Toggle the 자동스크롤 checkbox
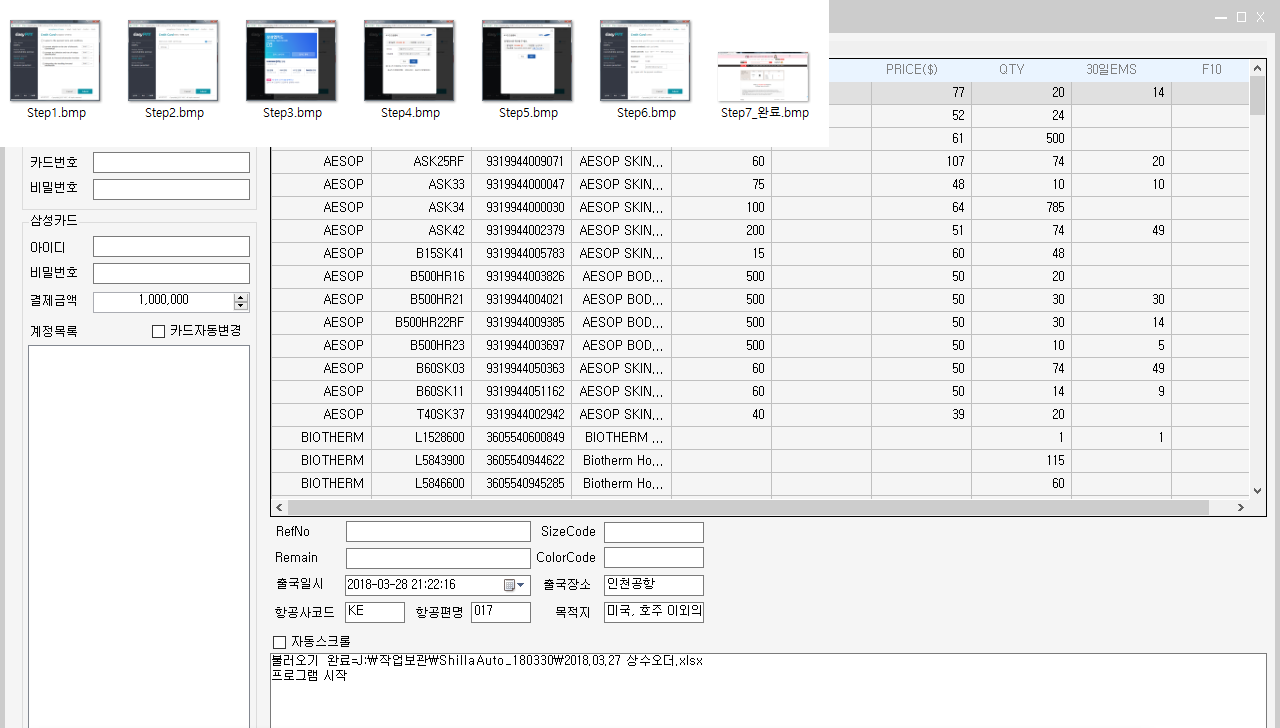 (280, 641)
